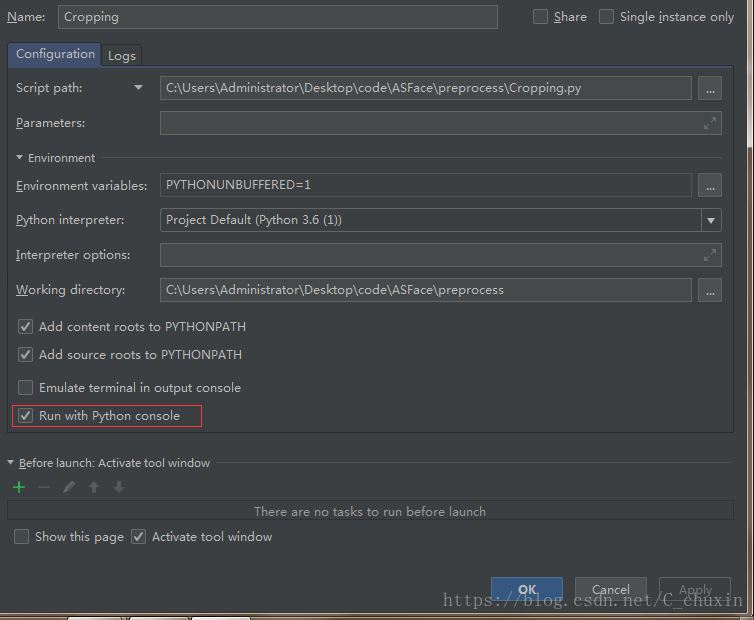Remove before-launch task with the minus icon
Screen dimensions: 754x620
[44, 487]
